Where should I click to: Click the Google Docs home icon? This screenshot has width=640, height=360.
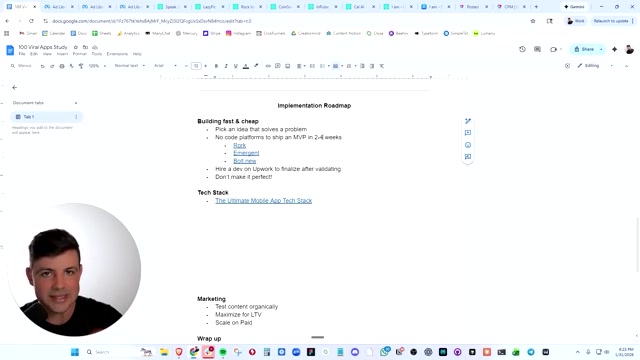(x=10, y=50)
